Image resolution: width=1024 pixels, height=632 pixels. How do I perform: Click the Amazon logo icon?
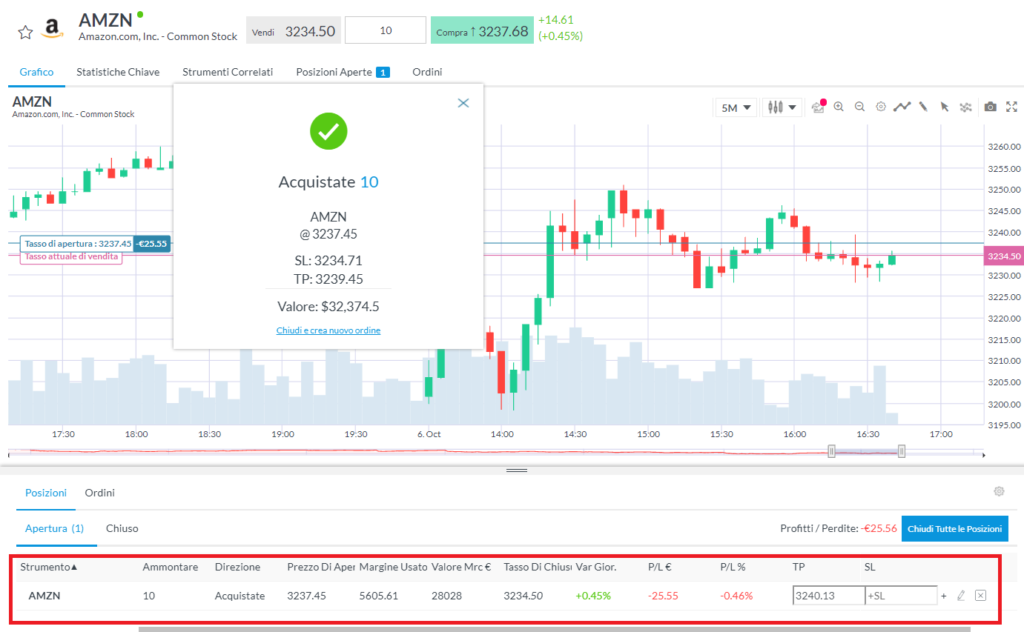[x=52, y=29]
